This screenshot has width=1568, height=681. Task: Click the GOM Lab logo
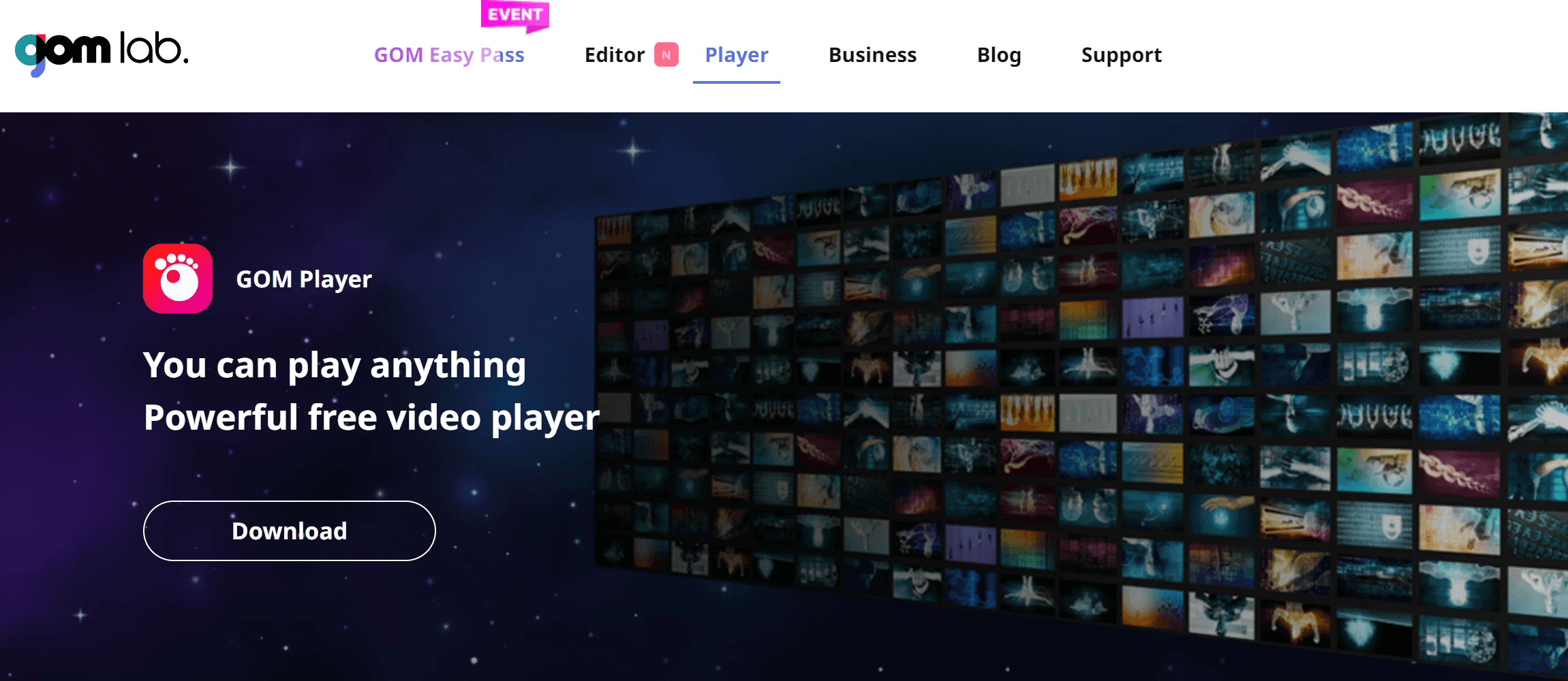click(102, 53)
